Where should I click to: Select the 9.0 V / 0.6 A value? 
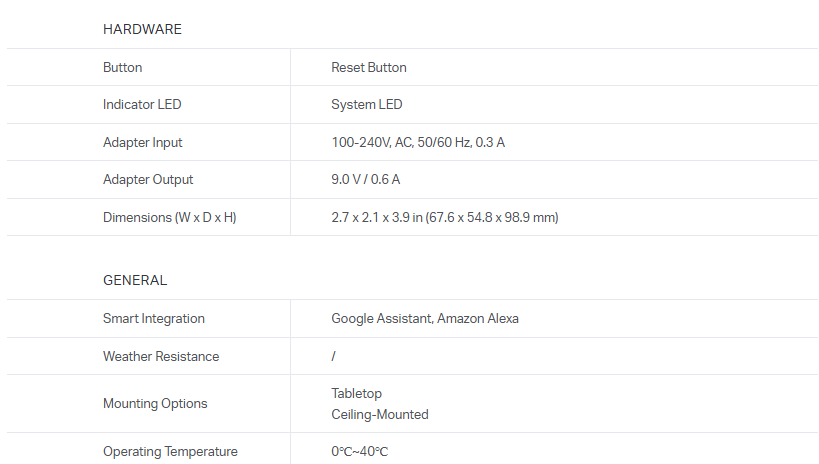pos(365,180)
